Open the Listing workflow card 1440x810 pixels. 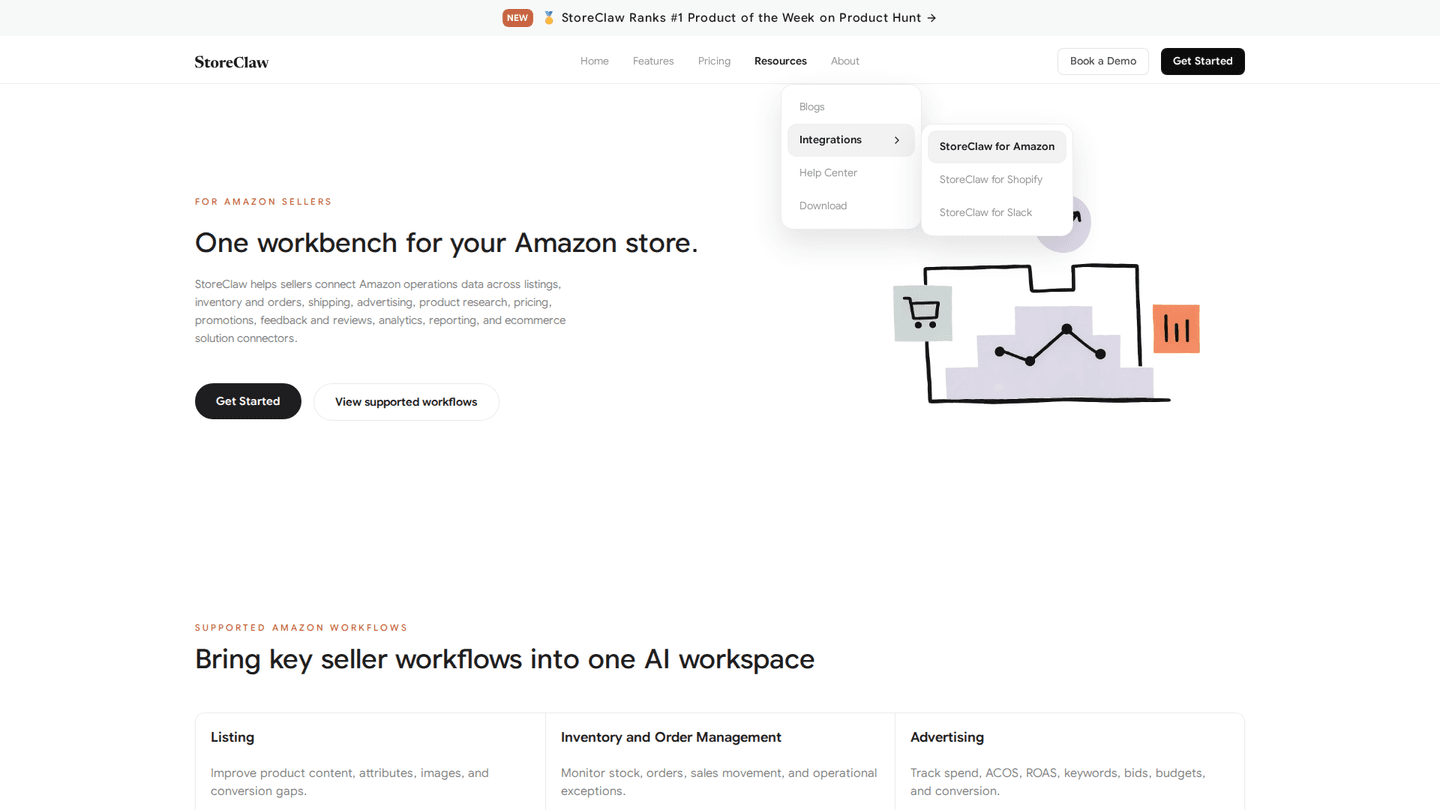(370, 761)
